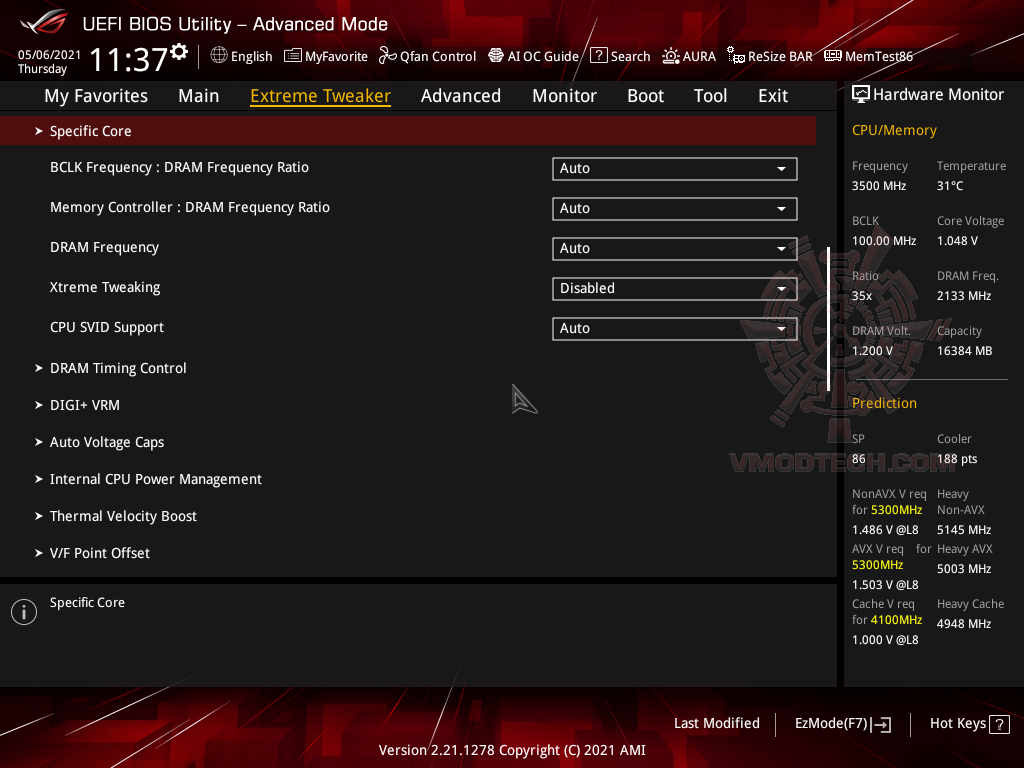This screenshot has height=768, width=1024.
Task: Click the ROG logo icon
Action: [x=44, y=24]
